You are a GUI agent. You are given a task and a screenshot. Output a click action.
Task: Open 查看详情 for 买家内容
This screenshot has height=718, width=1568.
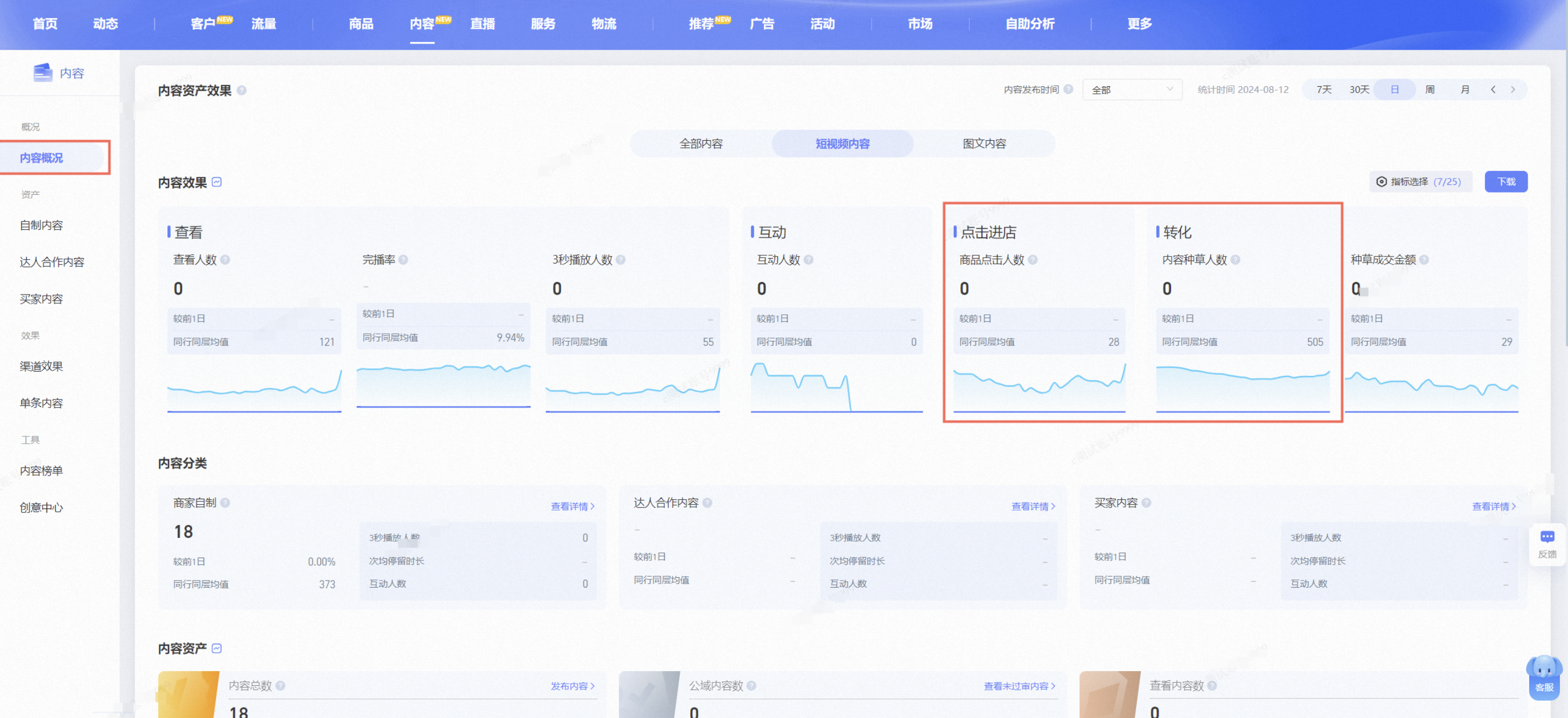[x=1494, y=506]
